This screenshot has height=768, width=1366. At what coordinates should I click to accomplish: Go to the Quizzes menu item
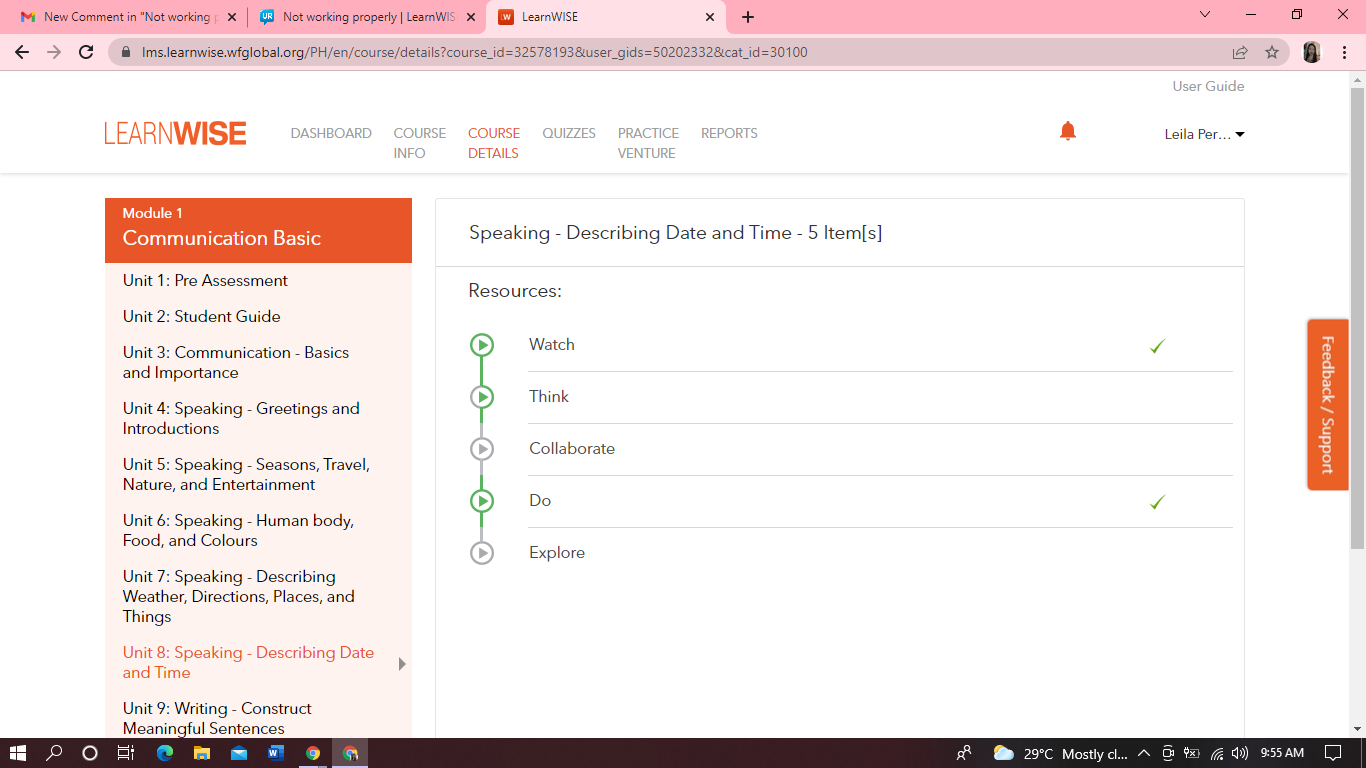click(569, 133)
